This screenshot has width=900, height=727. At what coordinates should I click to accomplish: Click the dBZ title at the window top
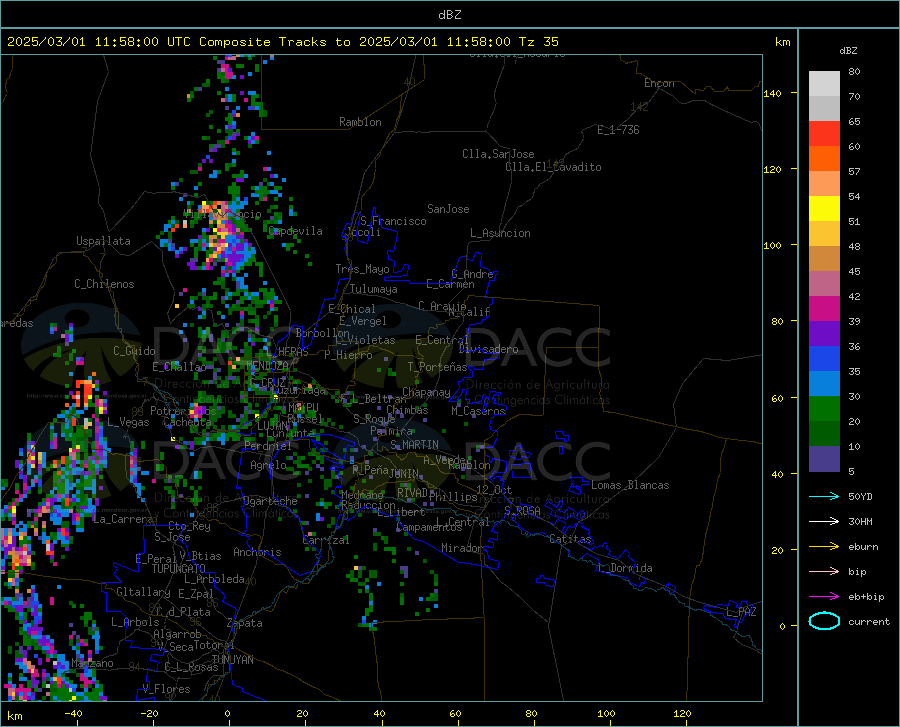(x=449, y=15)
